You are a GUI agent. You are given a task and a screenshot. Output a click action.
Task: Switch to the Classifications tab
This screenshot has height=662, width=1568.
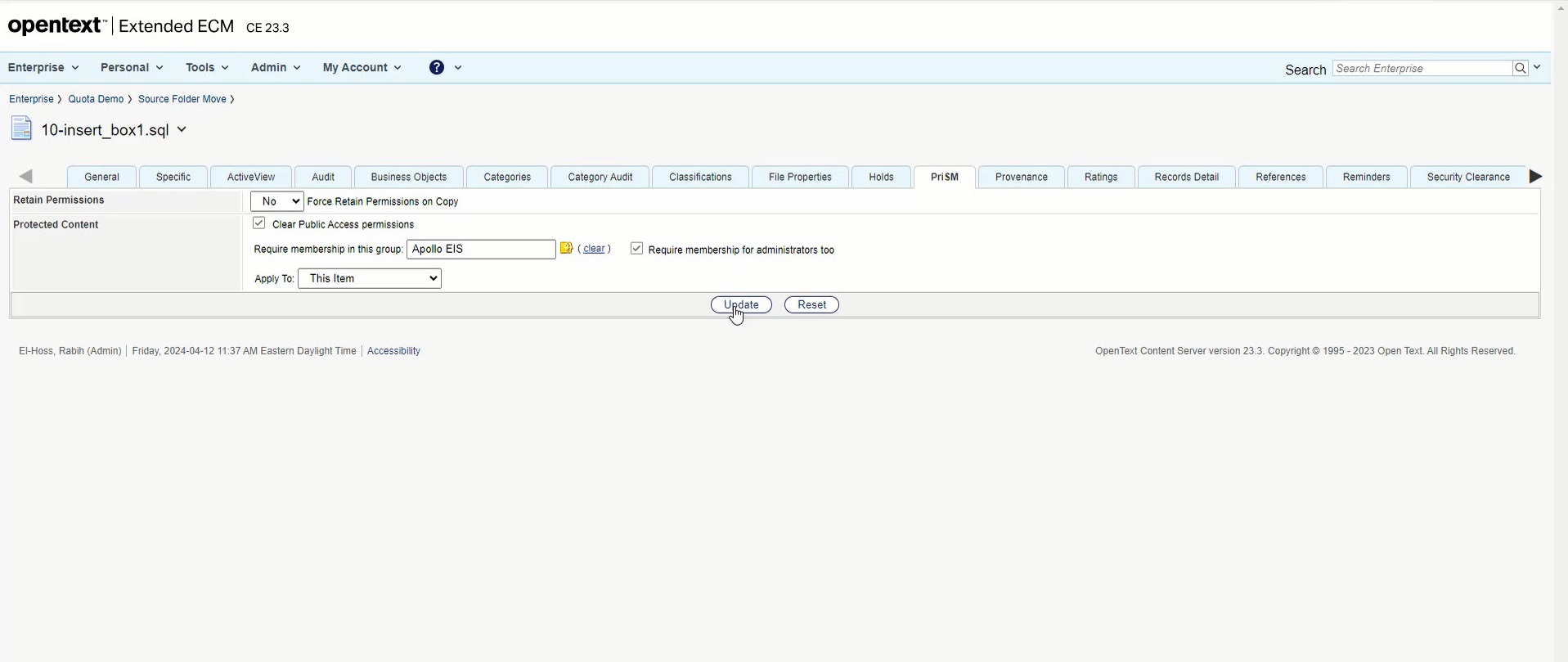point(700,178)
